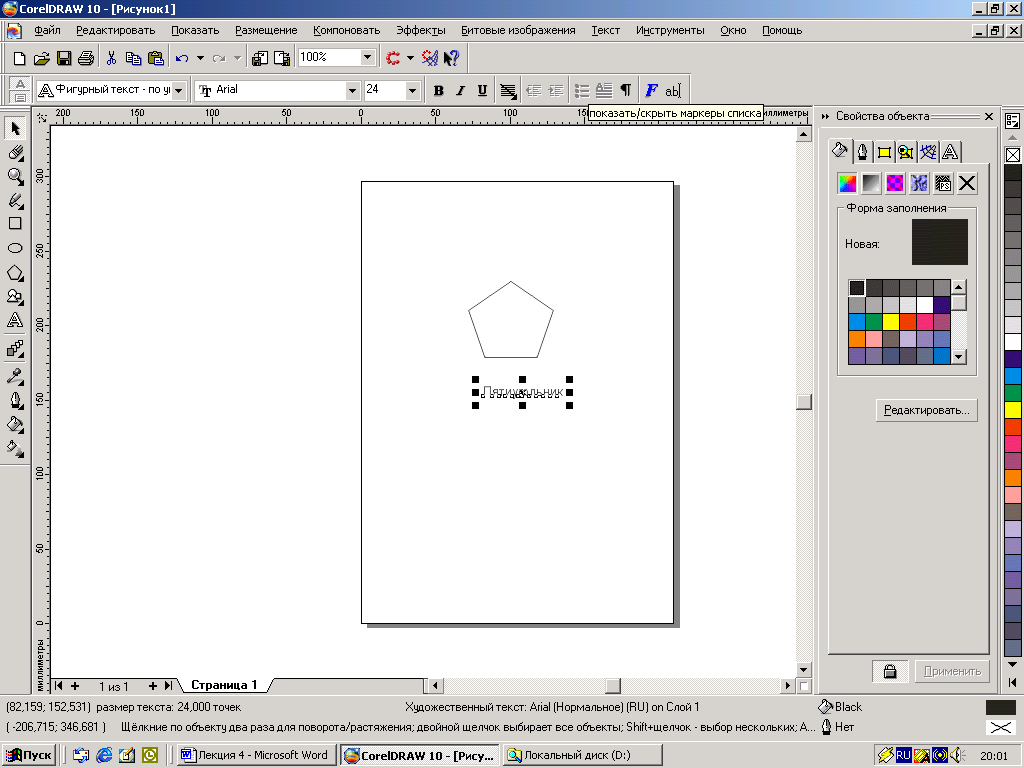Select Uniform fill type in docker
Image resolution: width=1024 pixels, height=768 pixels.
tap(847, 184)
